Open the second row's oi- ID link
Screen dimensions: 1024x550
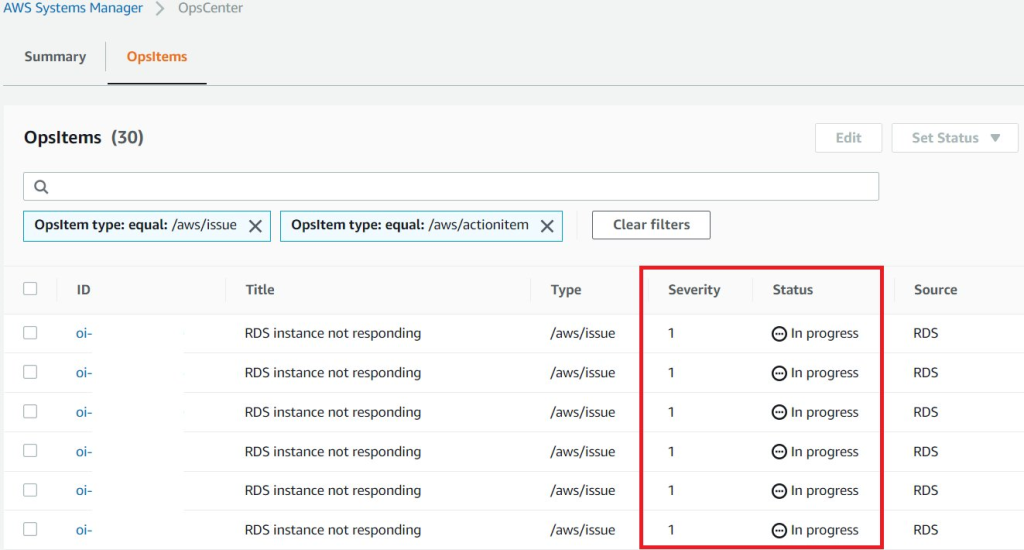click(84, 372)
